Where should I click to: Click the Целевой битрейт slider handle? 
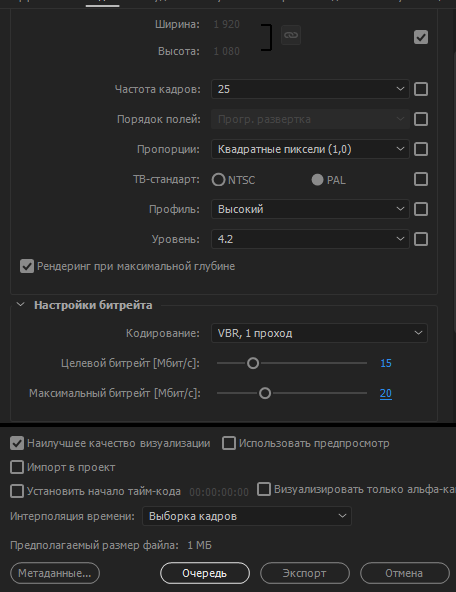click(x=253, y=363)
